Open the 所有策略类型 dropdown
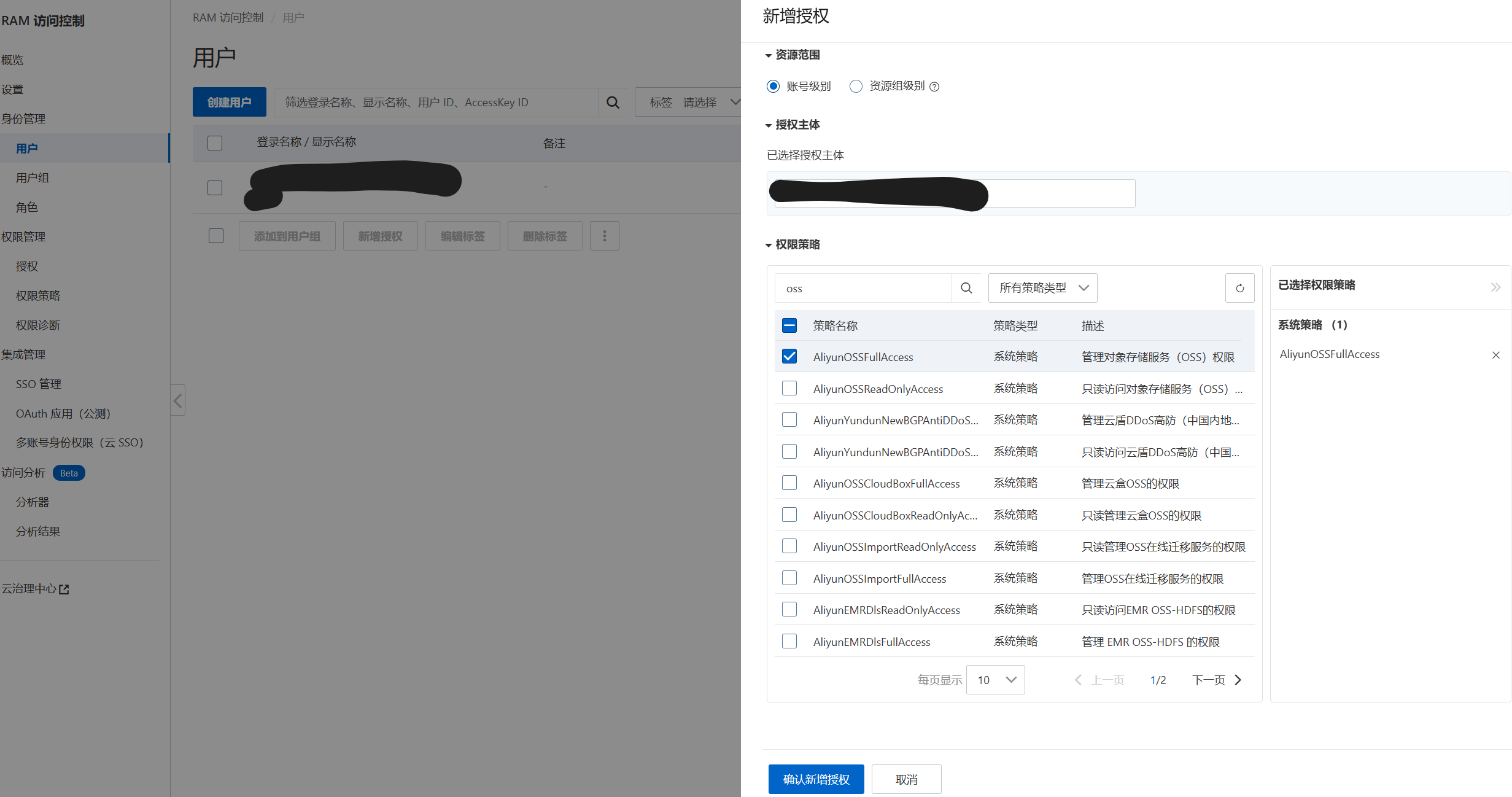1512x797 pixels. [x=1042, y=288]
